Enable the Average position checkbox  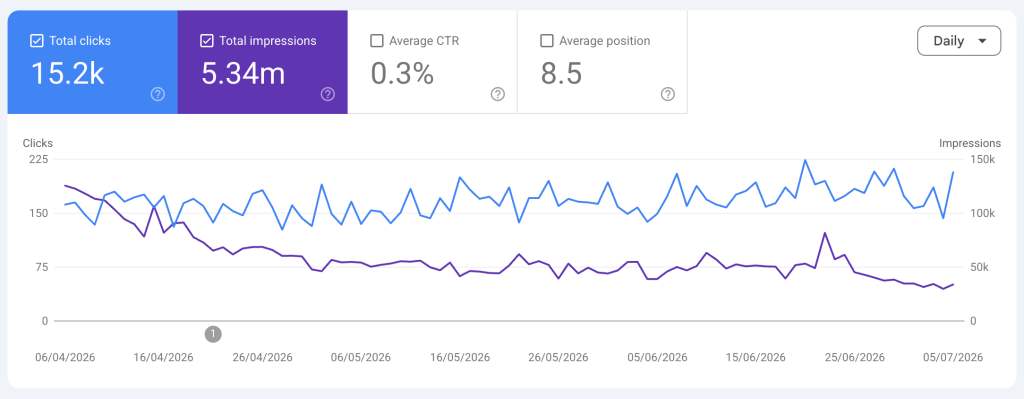click(547, 41)
